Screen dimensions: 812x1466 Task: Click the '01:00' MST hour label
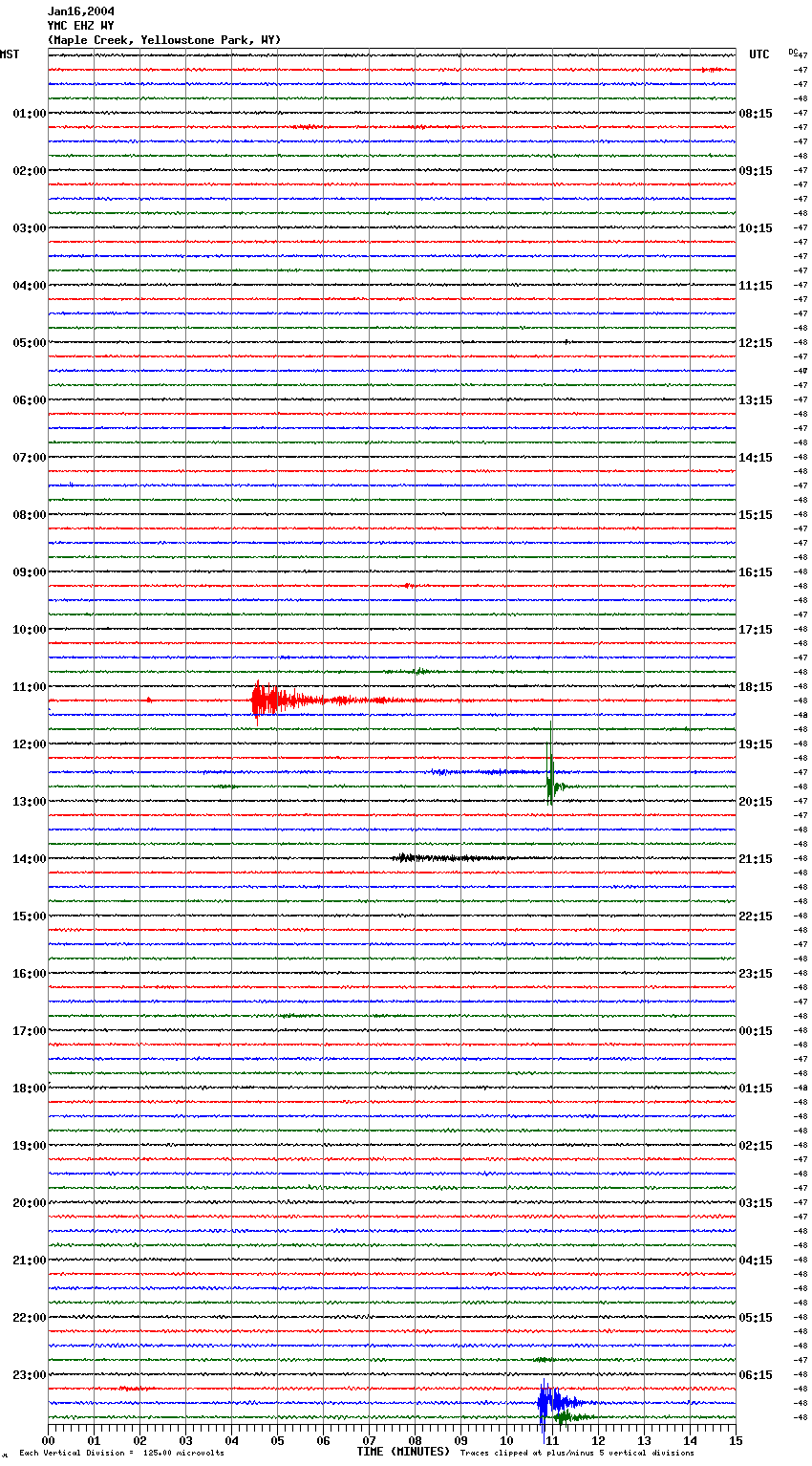click(x=29, y=114)
